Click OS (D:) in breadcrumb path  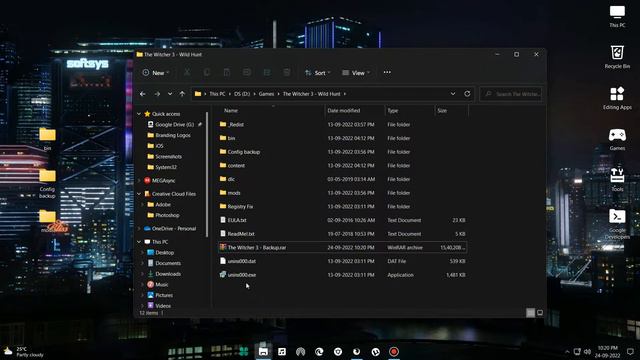click(x=242, y=94)
